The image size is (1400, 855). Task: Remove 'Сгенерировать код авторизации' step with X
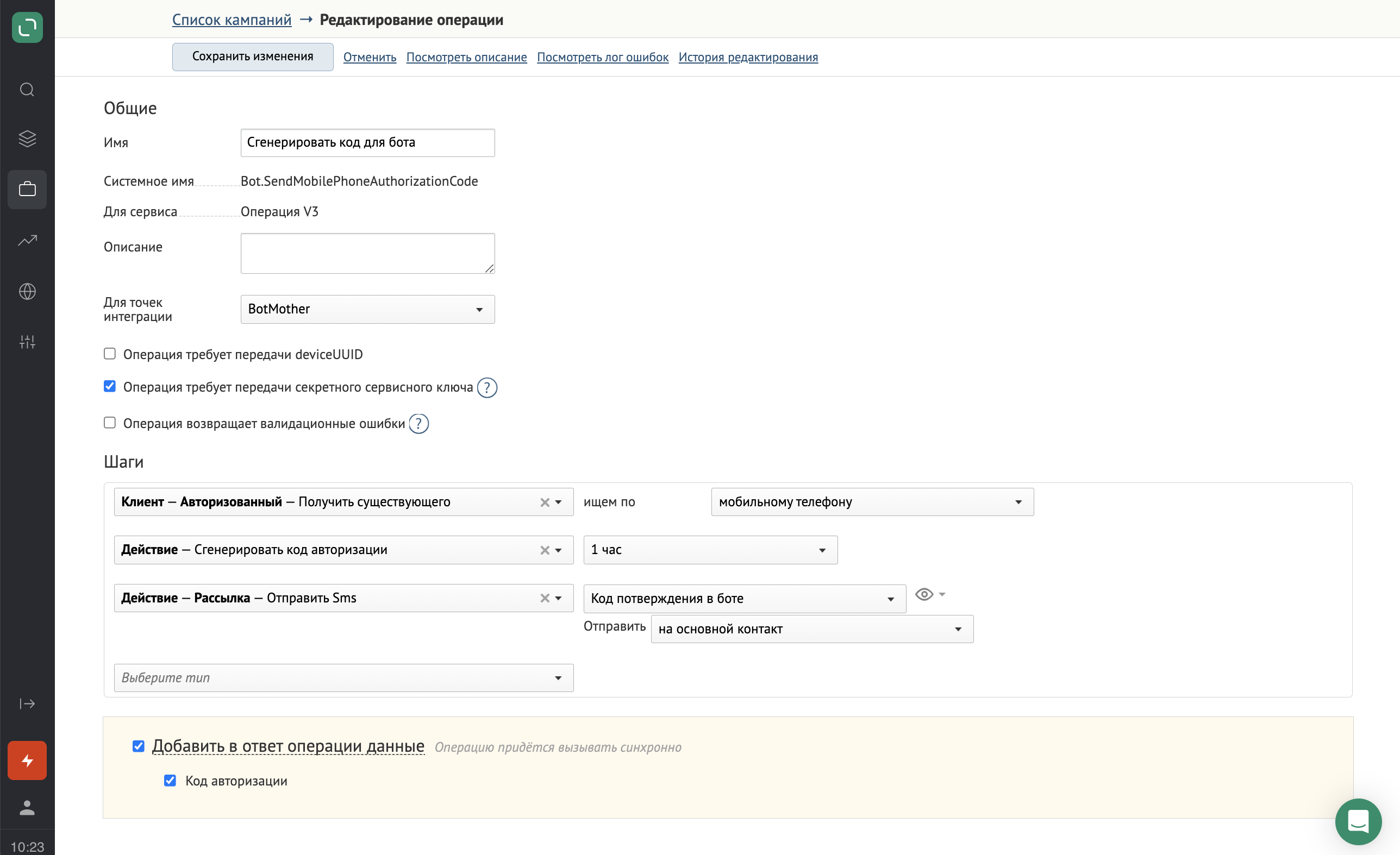point(545,550)
